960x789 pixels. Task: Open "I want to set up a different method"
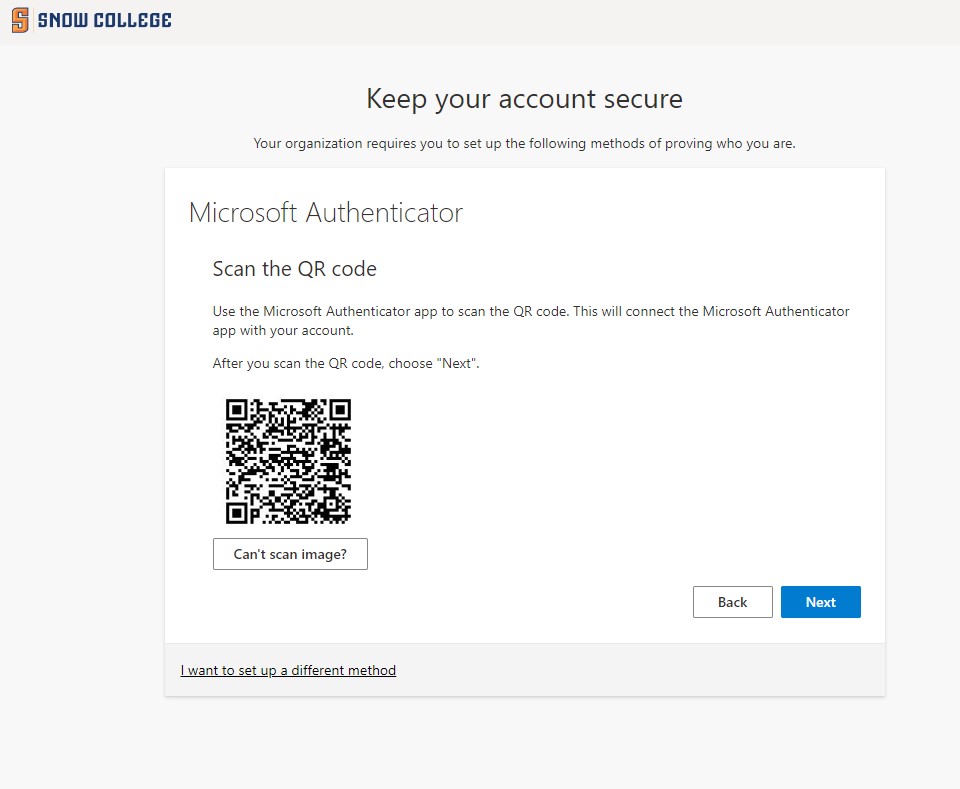[x=288, y=670]
